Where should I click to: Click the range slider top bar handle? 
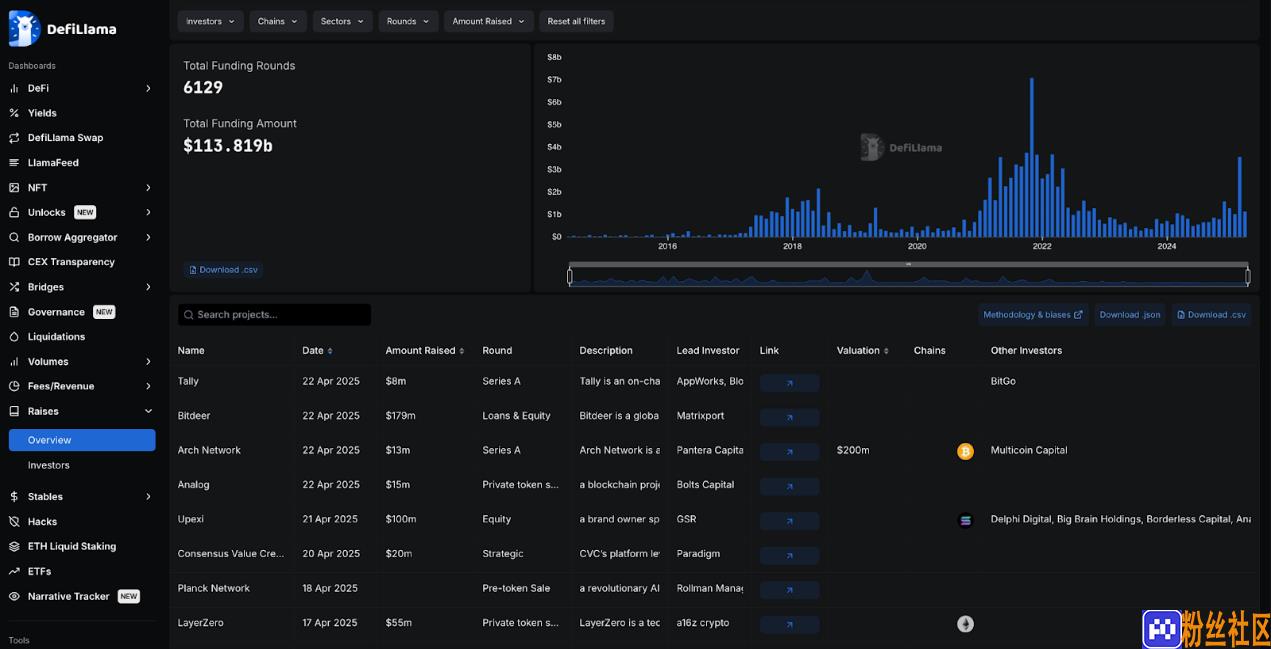coord(908,264)
